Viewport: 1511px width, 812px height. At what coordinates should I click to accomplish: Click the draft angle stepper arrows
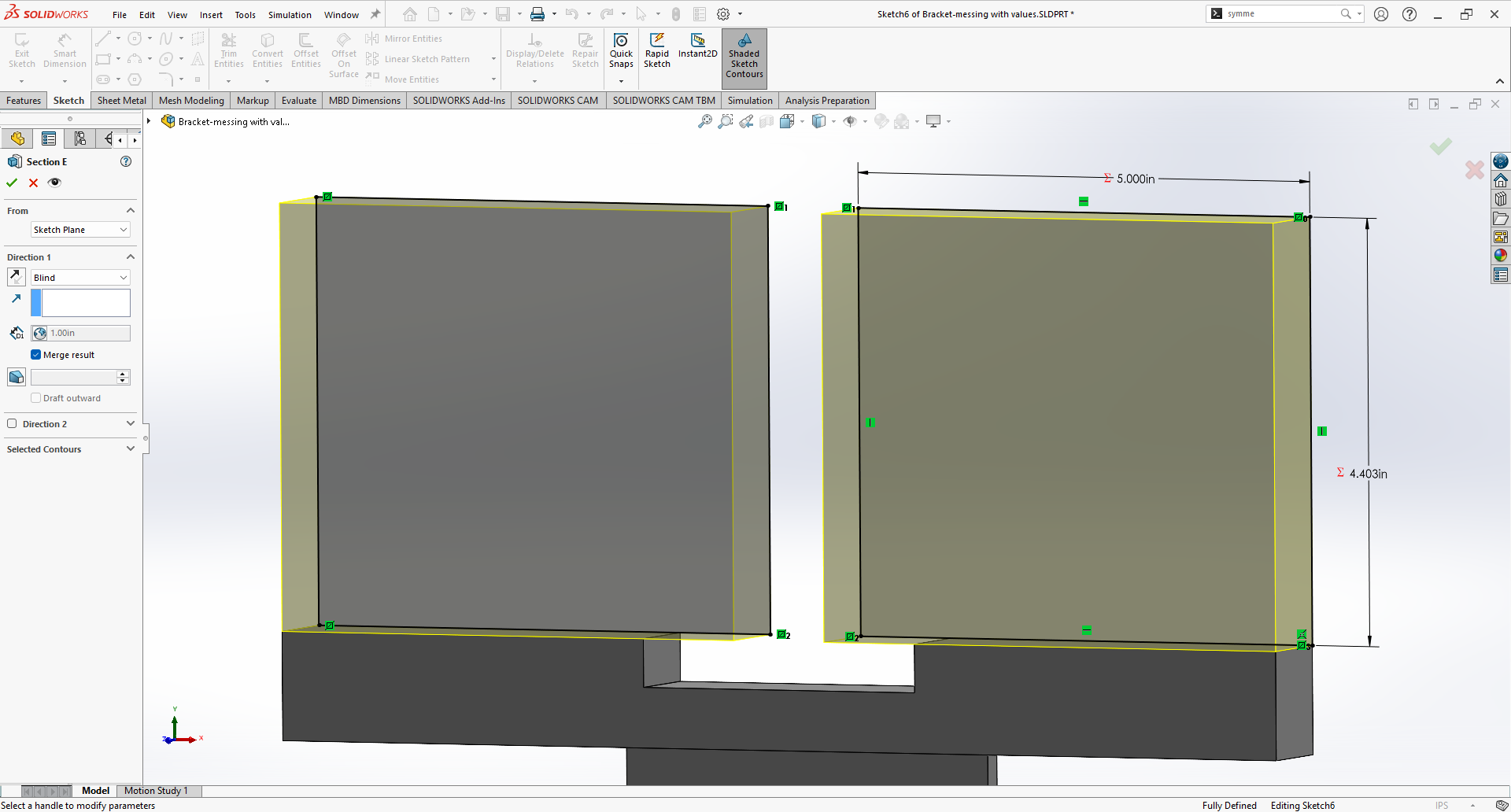[123, 377]
